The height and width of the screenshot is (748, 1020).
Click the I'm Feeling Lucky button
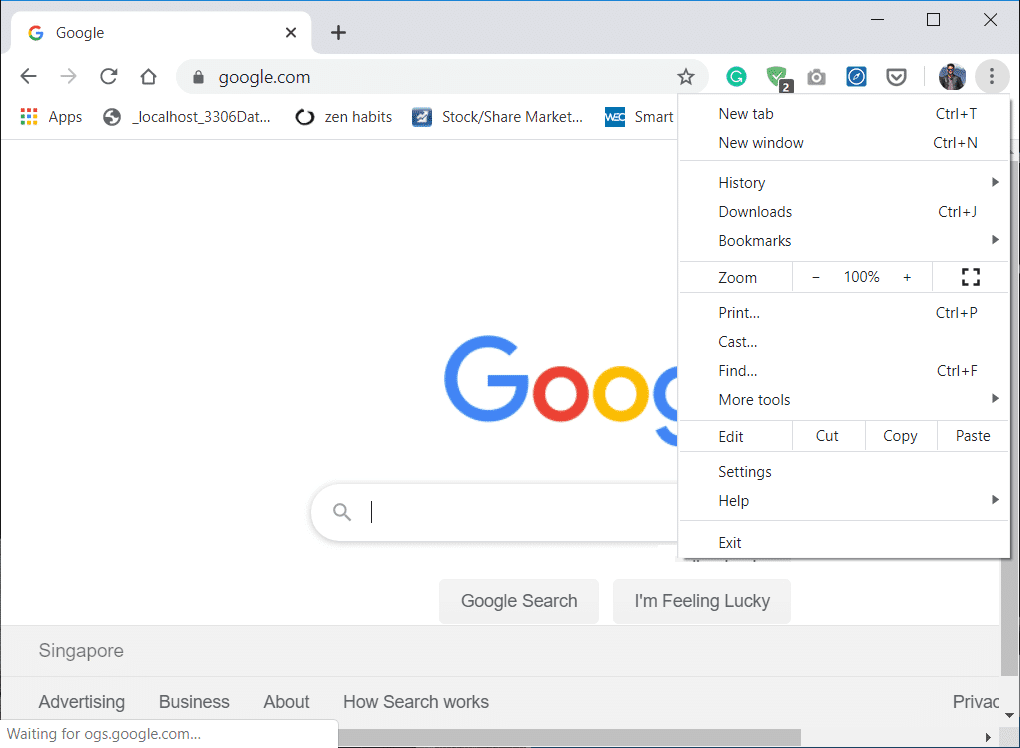click(x=701, y=601)
